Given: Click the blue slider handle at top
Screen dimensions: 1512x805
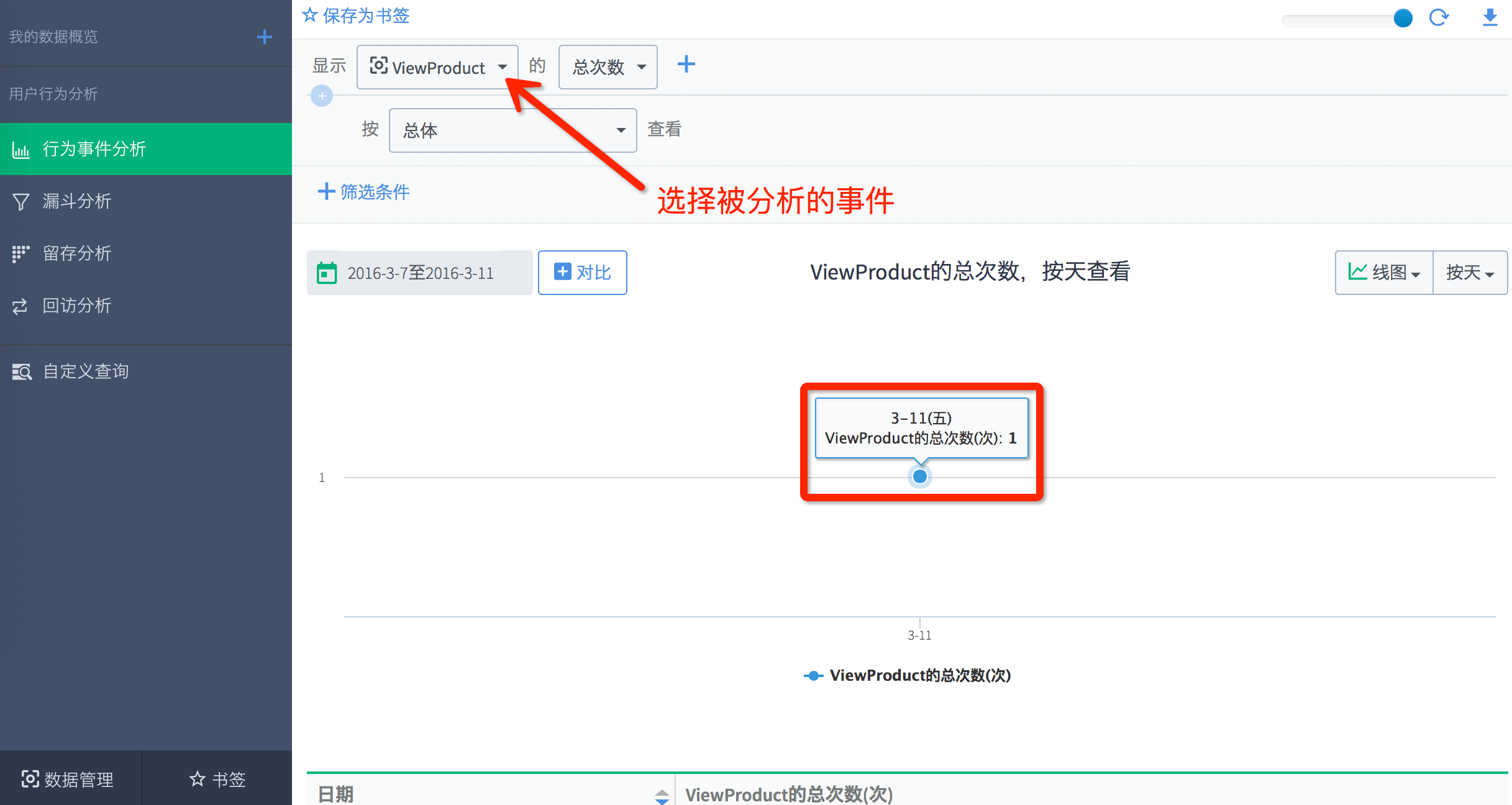Looking at the screenshot, I should (1403, 19).
